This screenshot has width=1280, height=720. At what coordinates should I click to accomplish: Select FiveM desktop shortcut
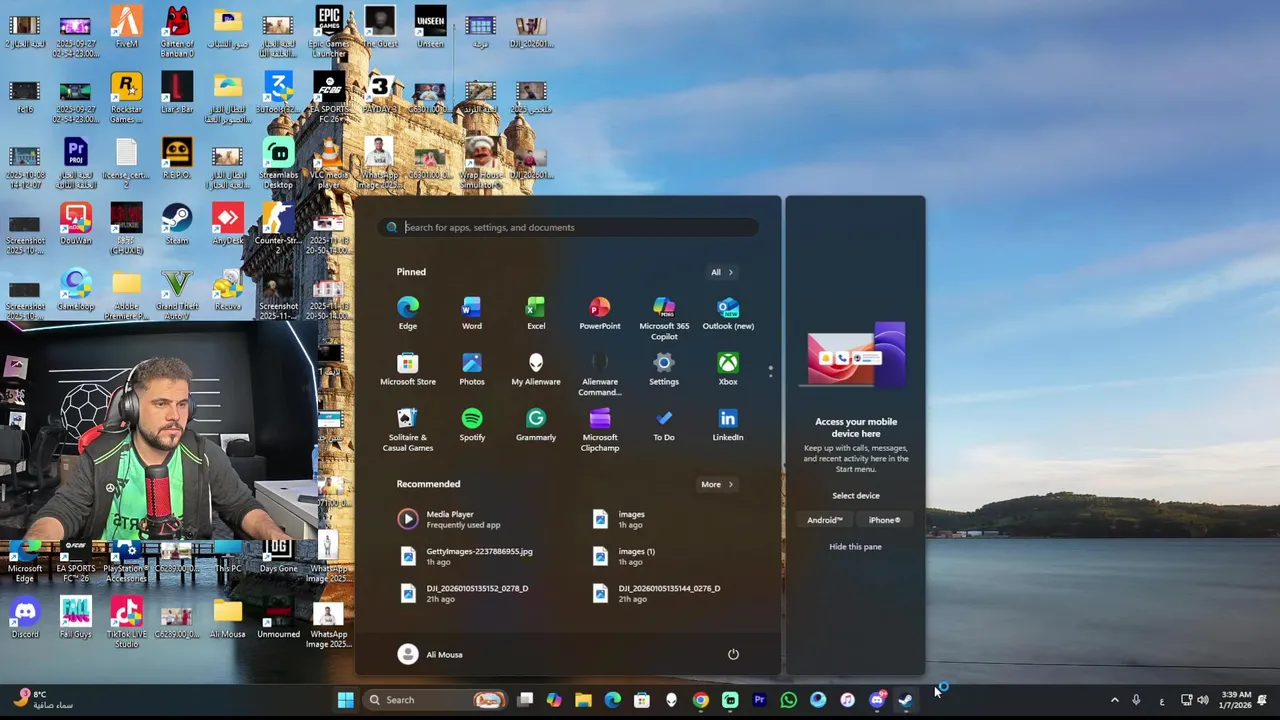(x=126, y=27)
